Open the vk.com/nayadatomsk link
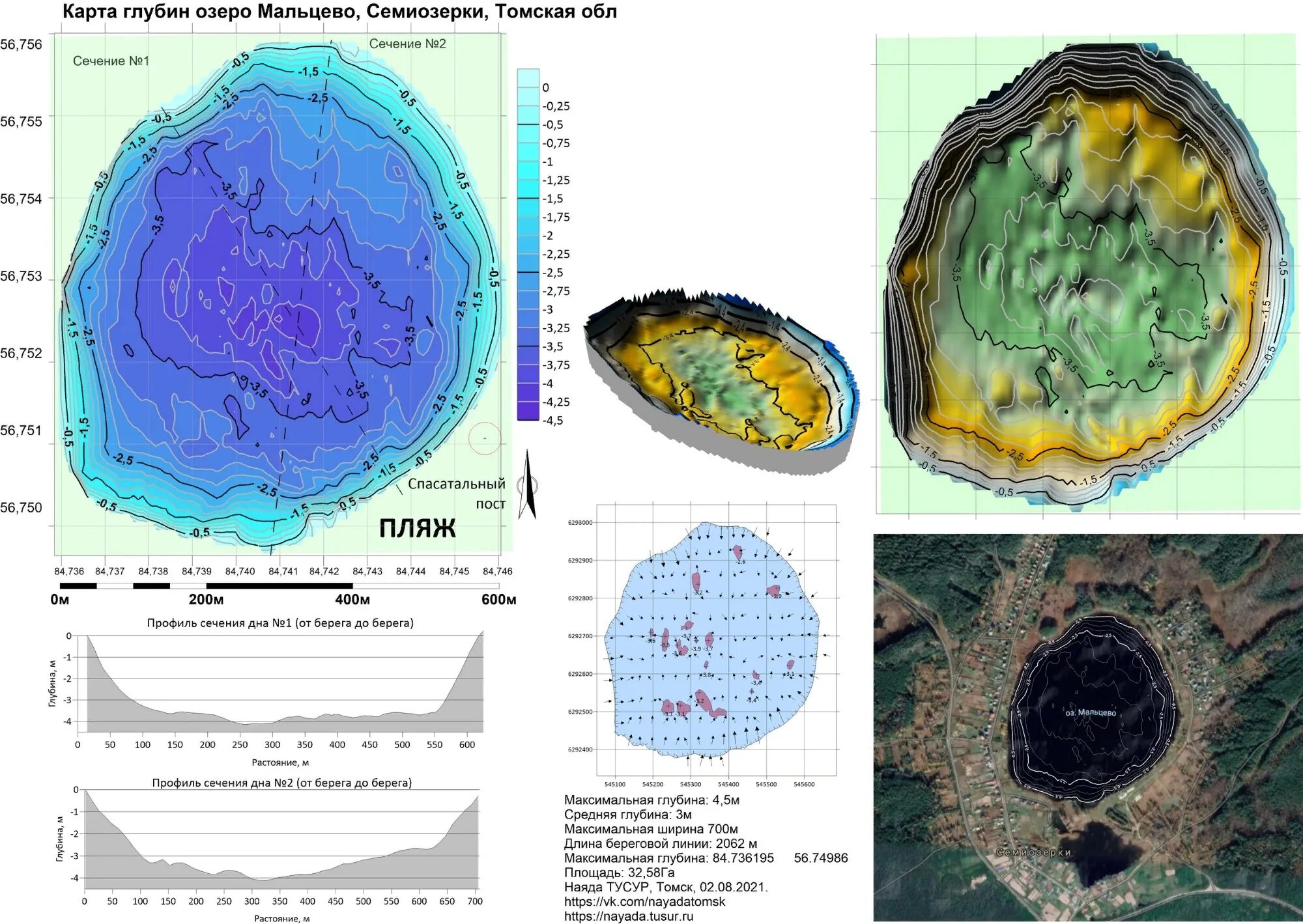1303x924 pixels. tap(644, 901)
